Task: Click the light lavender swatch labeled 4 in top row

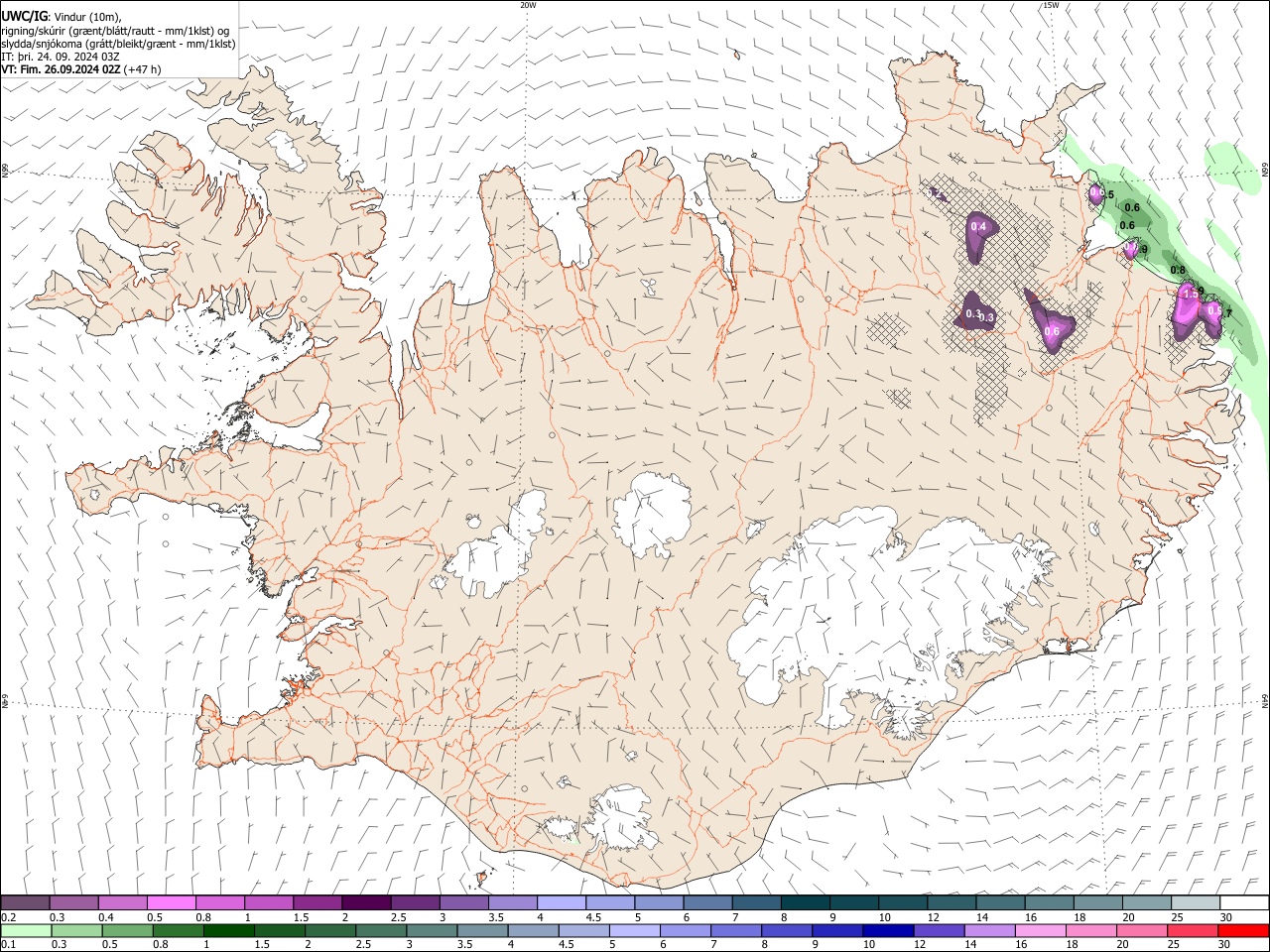Action: [x=561, y=902]
